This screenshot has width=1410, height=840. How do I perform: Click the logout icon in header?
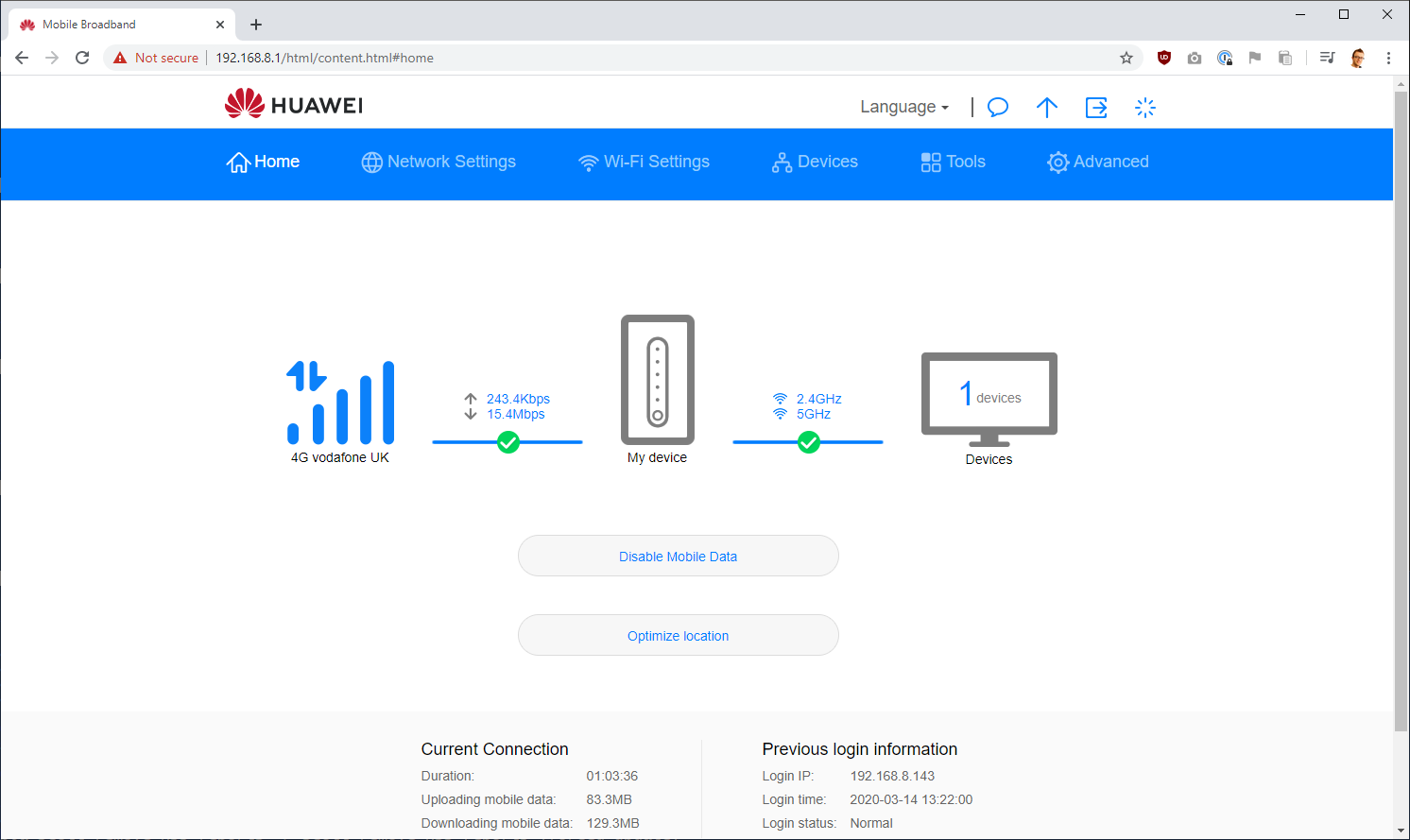[1096, 108]
